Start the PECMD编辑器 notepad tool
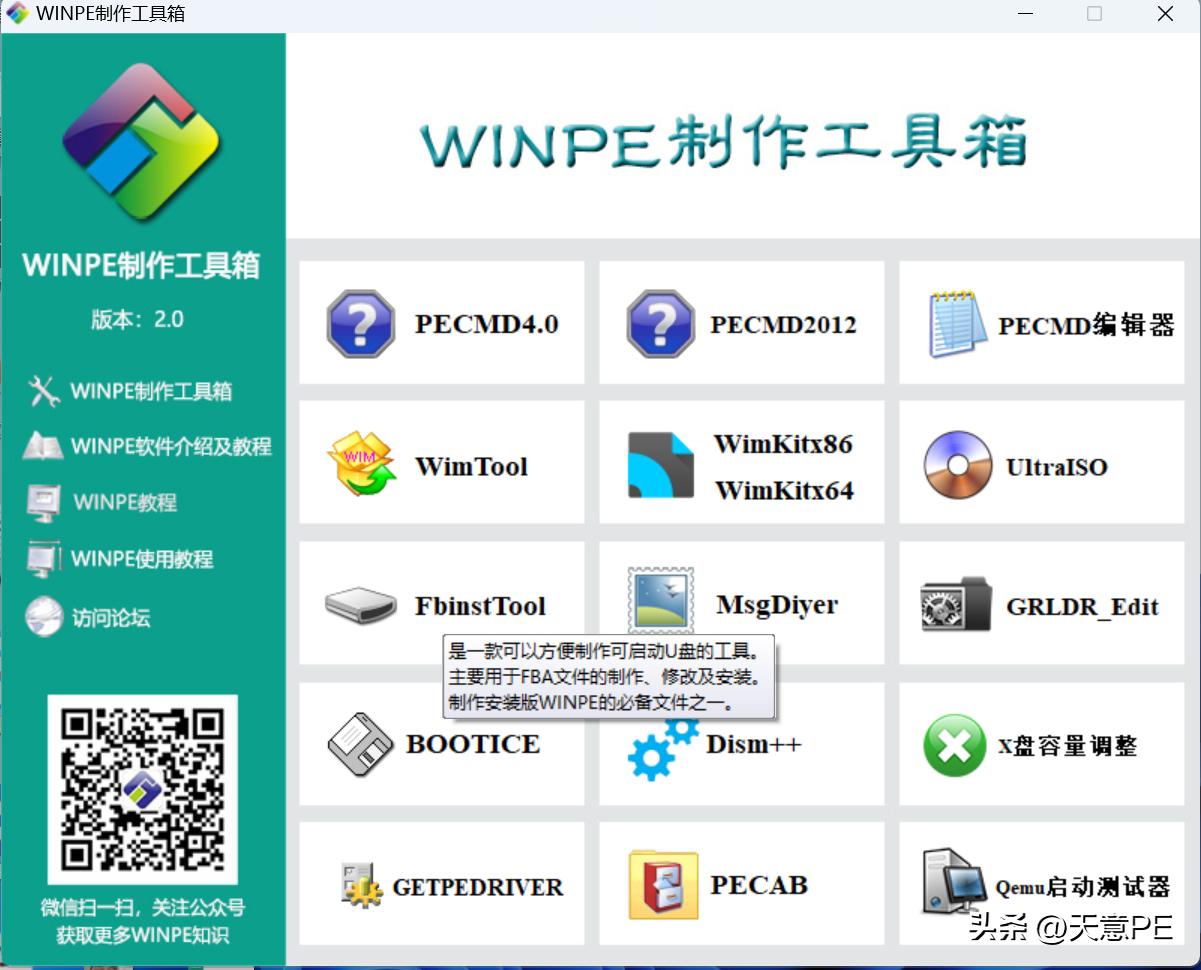The width and height of the screenshot is (1201, 970). [1040, 322]
